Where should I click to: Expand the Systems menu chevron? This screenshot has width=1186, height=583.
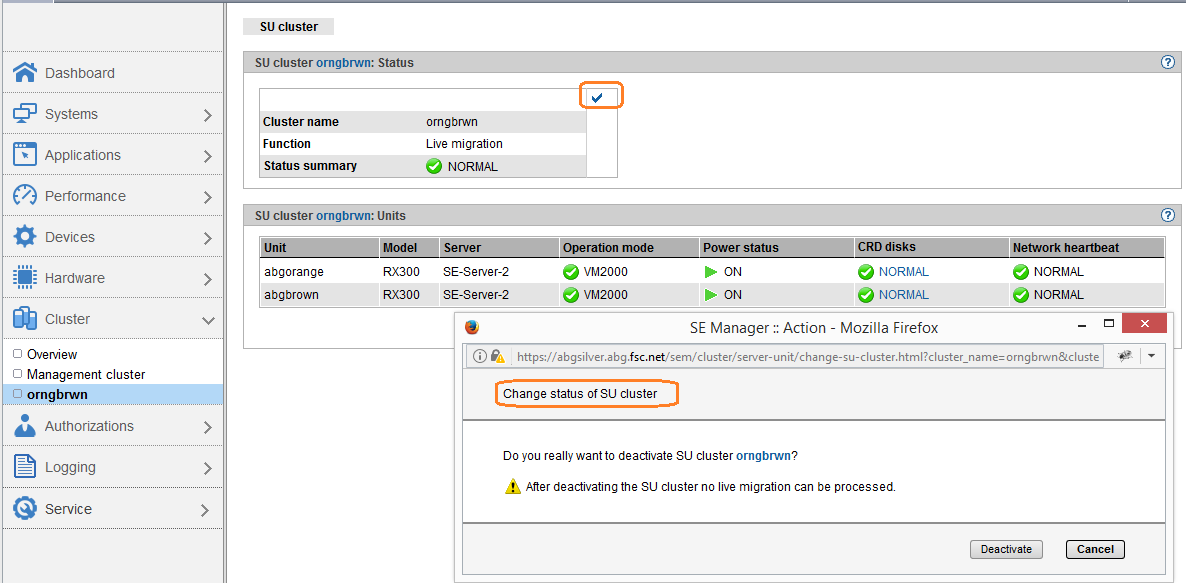(x=207, y=115)
